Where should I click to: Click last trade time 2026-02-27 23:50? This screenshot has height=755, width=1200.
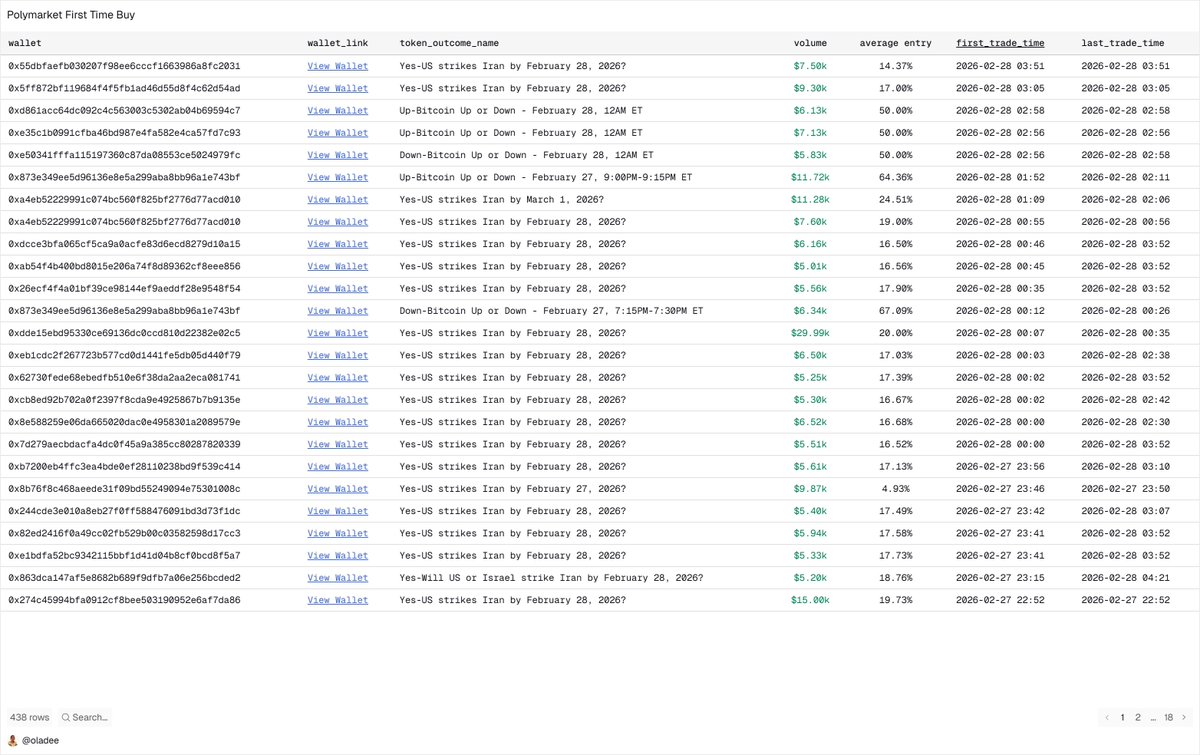click(x=1126, y=489)
